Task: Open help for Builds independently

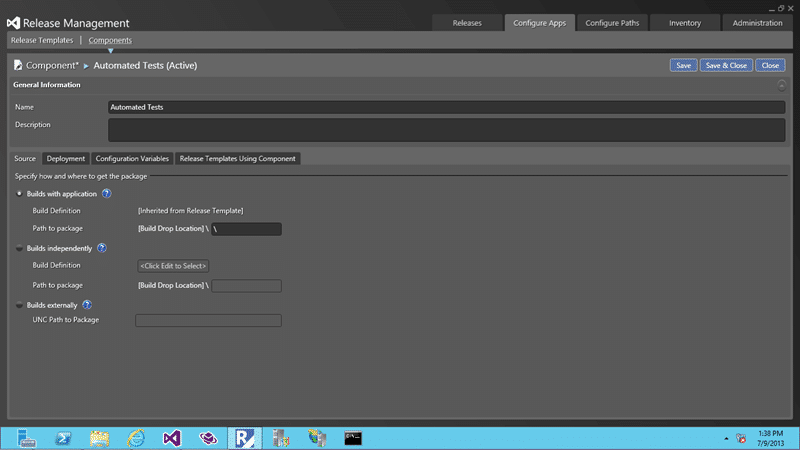Action: pos(102,248)
